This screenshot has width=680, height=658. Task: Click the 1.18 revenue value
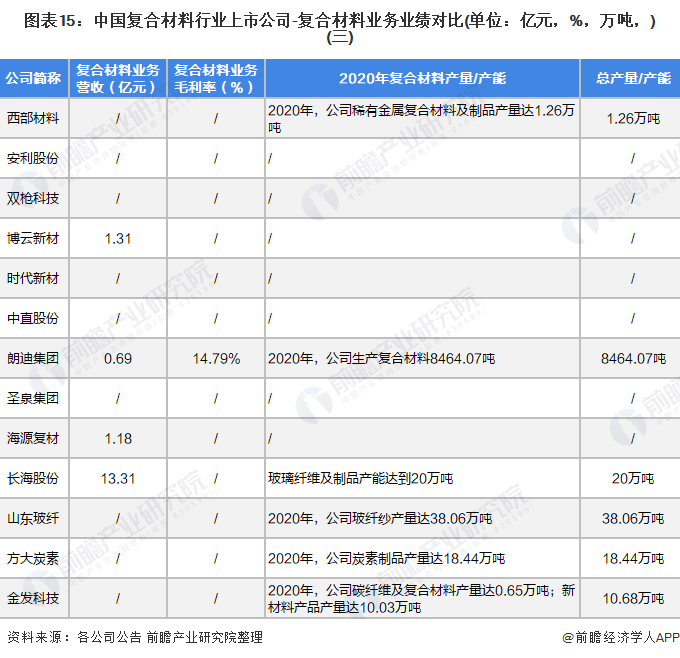(118, 438)
